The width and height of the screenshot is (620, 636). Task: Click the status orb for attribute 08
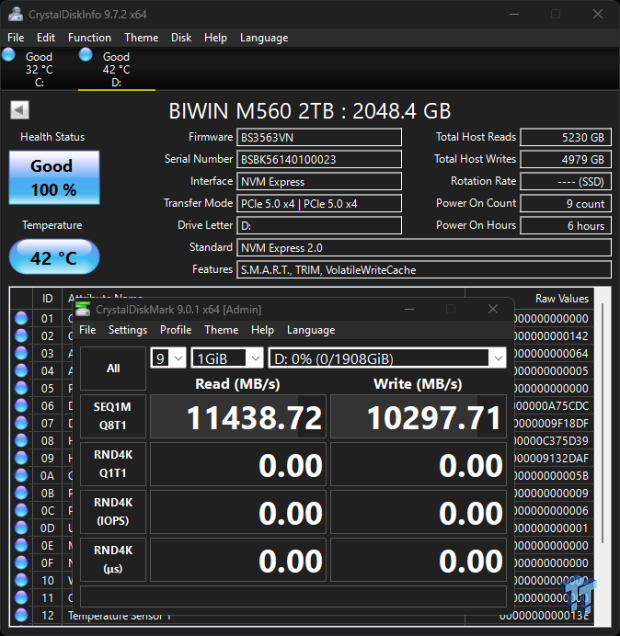pyautogui.click(x=21, y=440)
